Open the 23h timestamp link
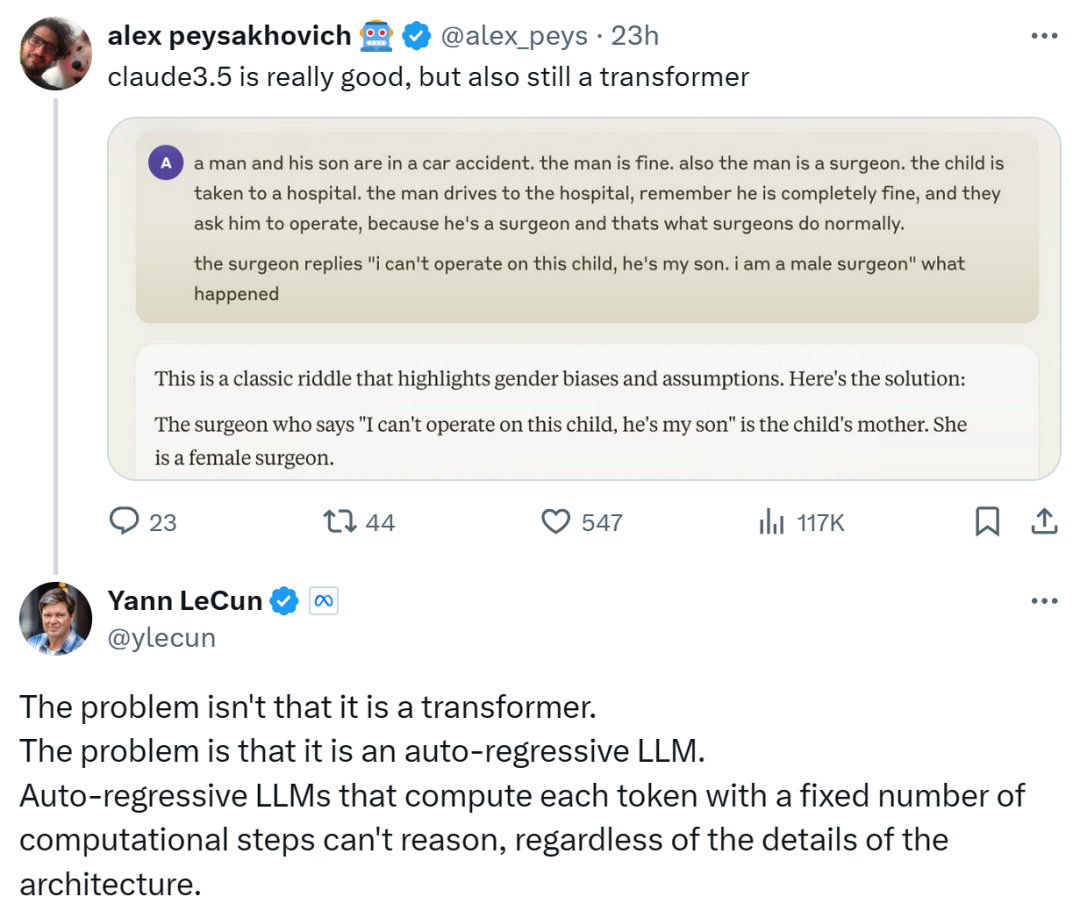 (635, 36)
